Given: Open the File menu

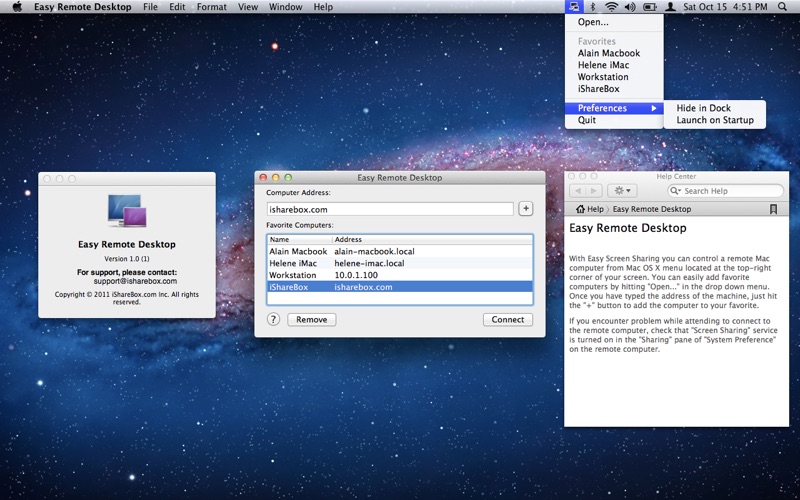Looking at the screenshot, I should [x=150, y=7].
